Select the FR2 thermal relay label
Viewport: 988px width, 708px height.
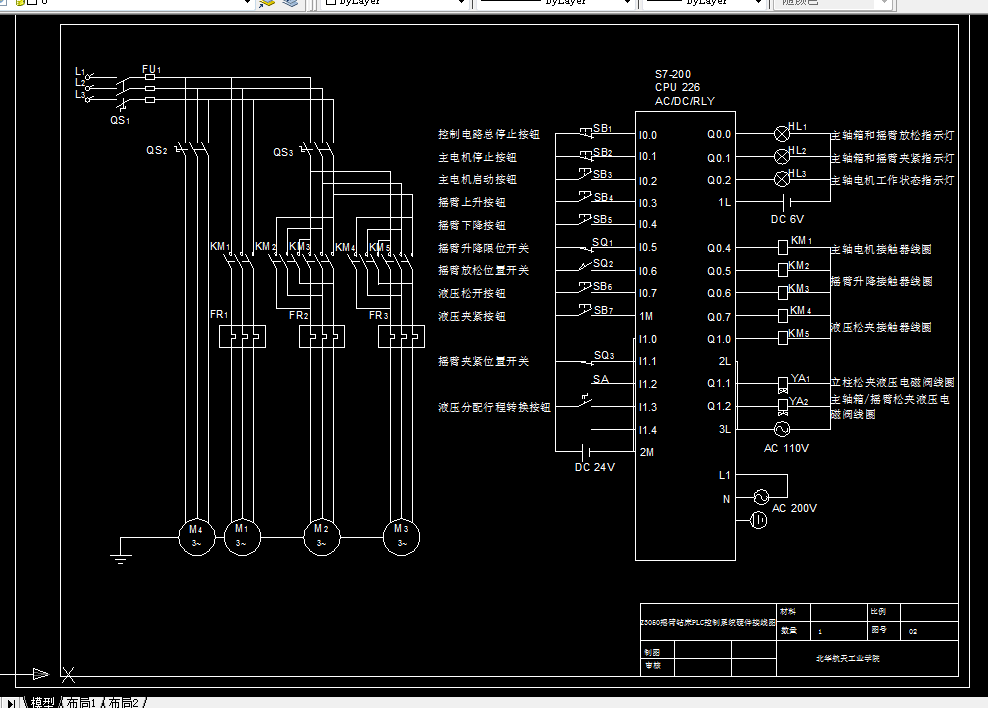(x=299, y=315)
